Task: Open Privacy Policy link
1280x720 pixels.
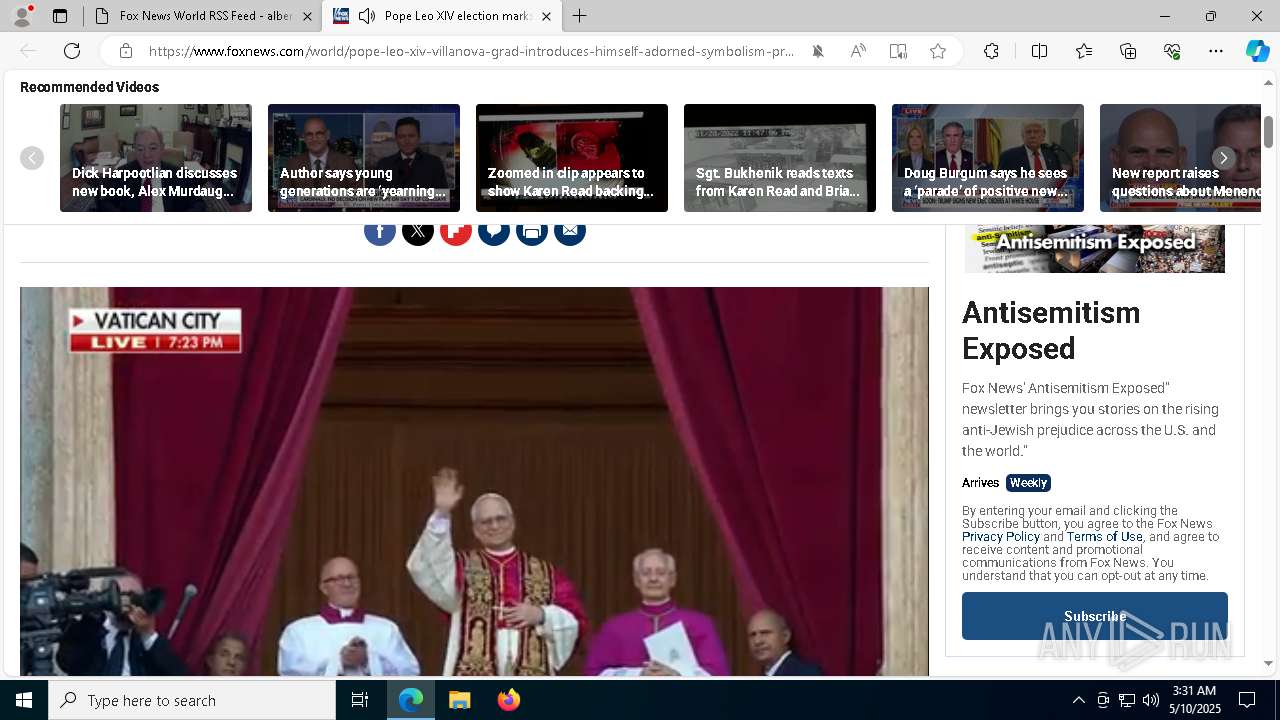Action: [1001, 537]
